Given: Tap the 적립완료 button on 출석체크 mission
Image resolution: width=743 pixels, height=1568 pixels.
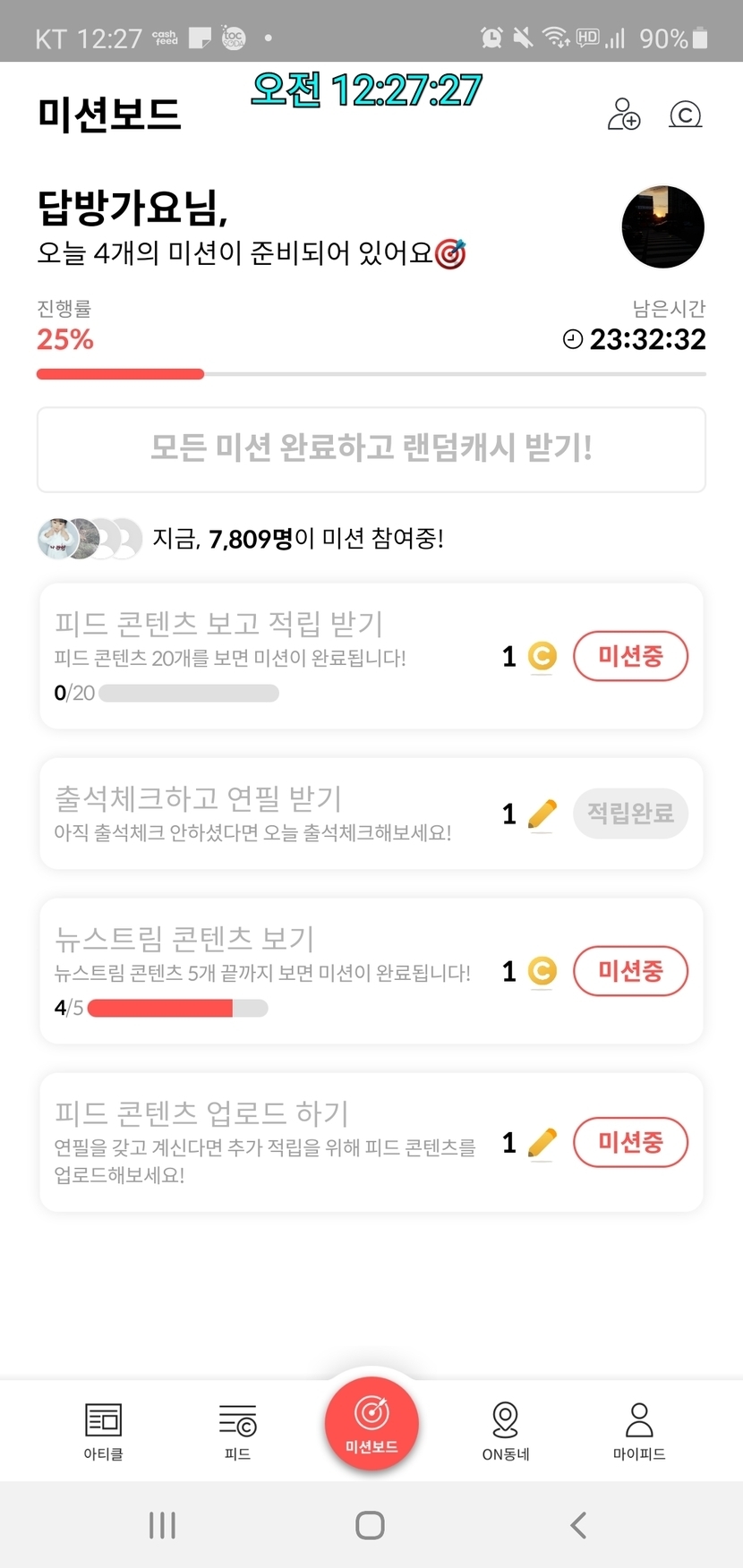Looking at the screenshot, I should pos(630,814).
